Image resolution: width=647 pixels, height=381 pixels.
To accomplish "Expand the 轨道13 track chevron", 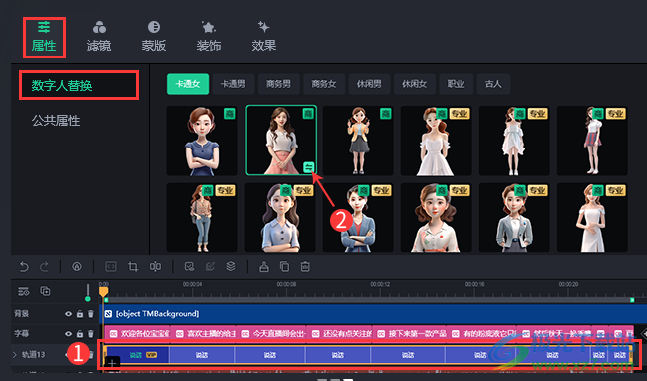I will point(15,355).
